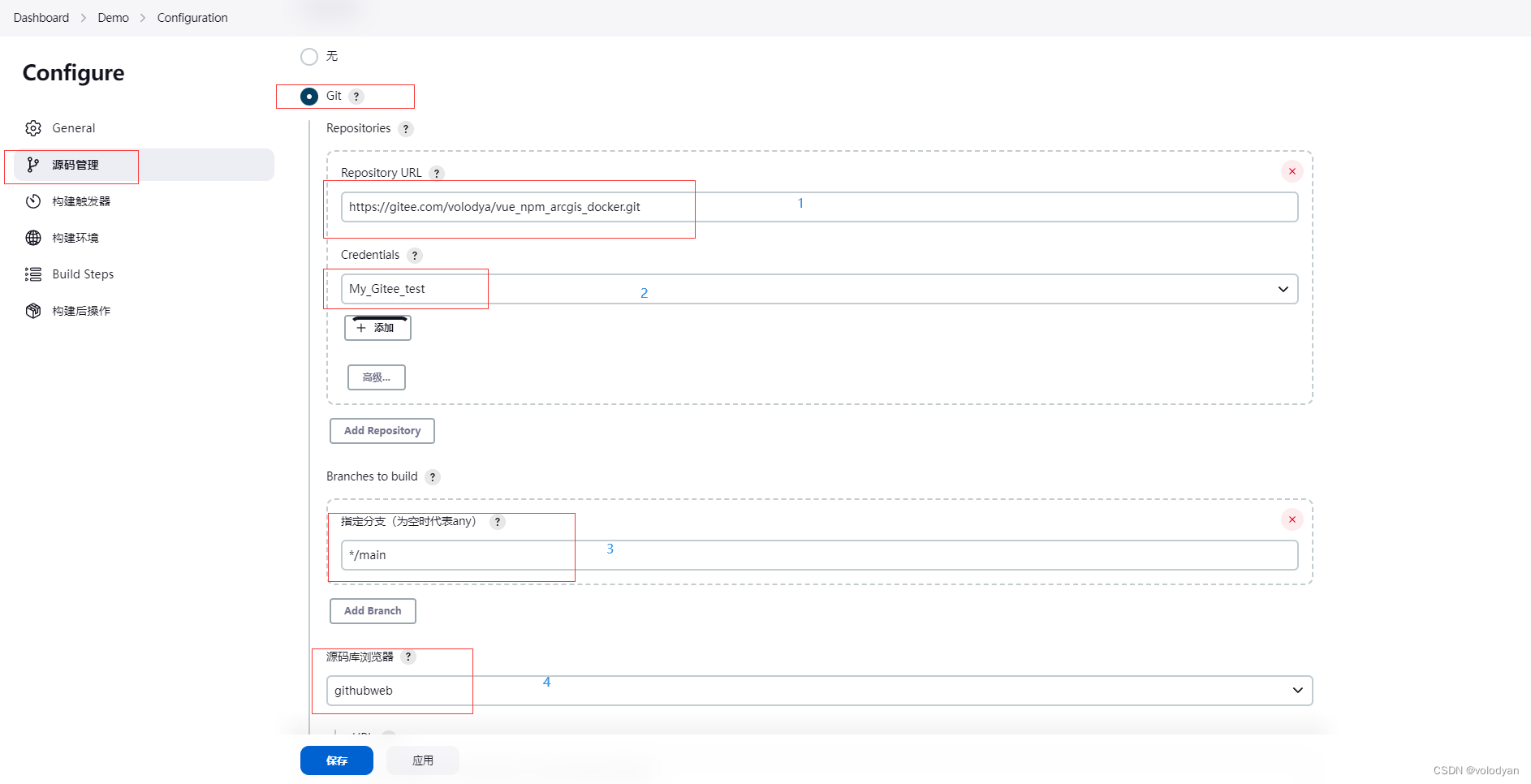Remove the repository using the red X icon

(1292, 171)
